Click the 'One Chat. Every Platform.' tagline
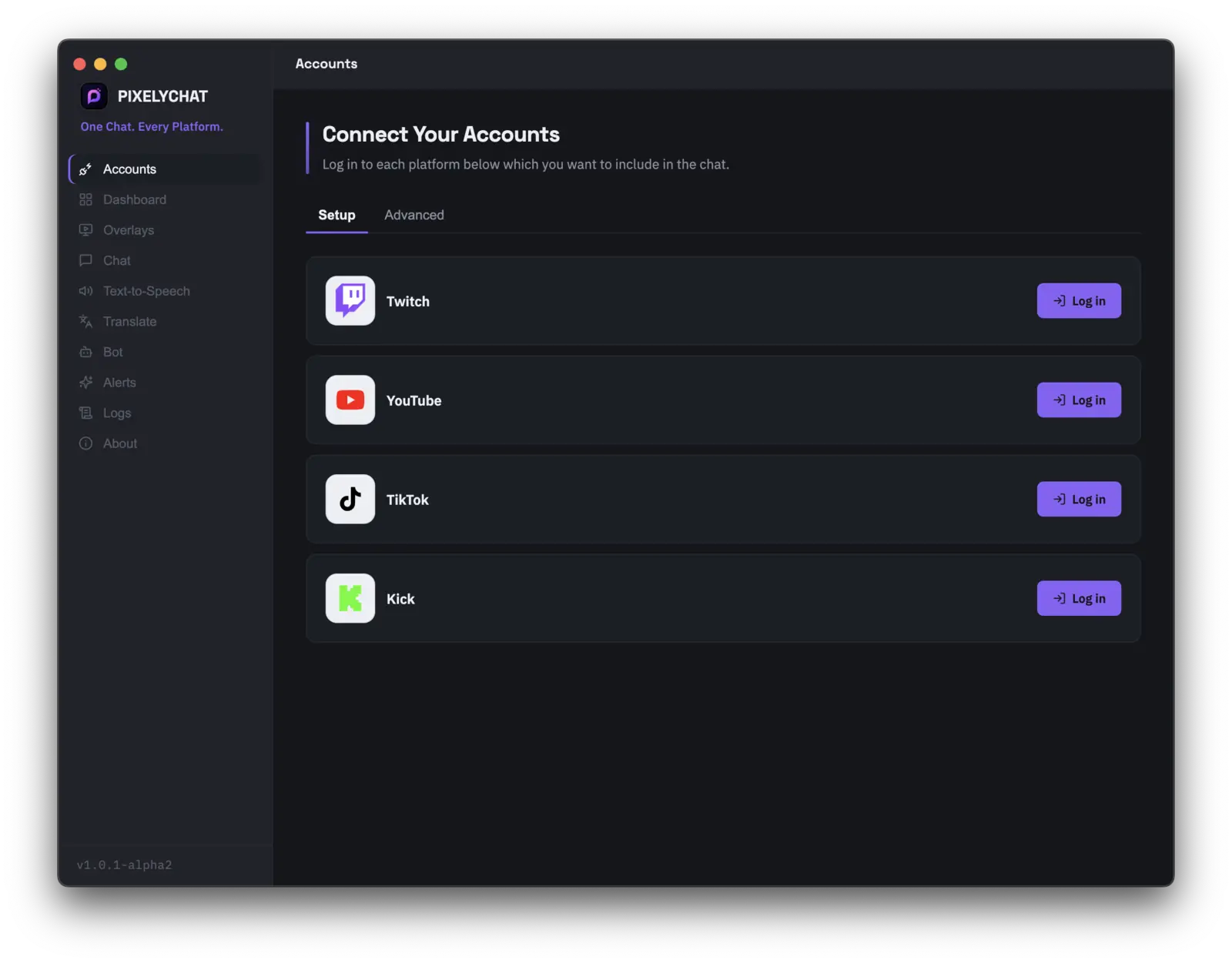The height and width of the screenshot is (963, 1232). (x=152, y=127)
